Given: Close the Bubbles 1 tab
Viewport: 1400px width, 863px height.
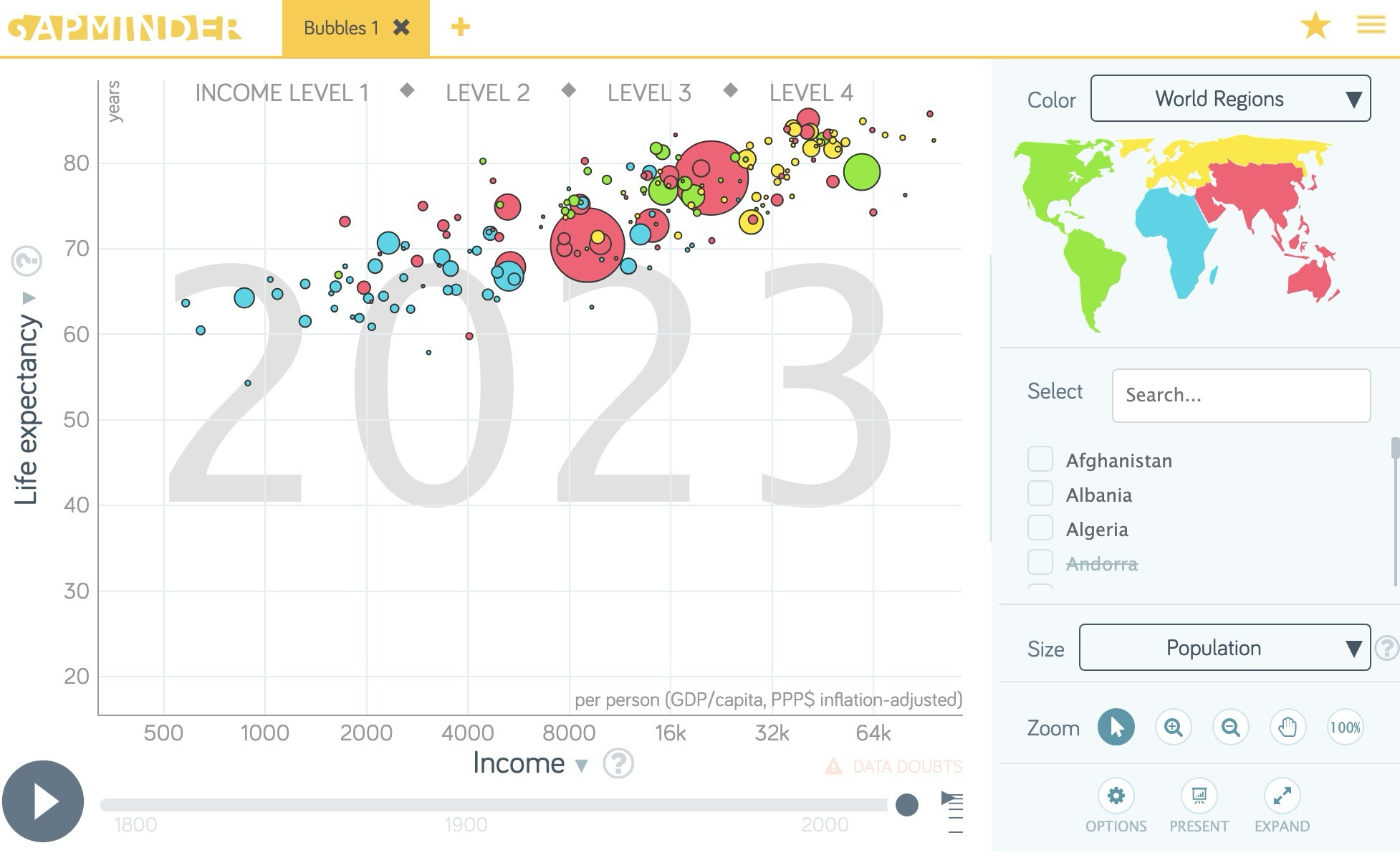Looking at the screenshot, I should [402, 28].
